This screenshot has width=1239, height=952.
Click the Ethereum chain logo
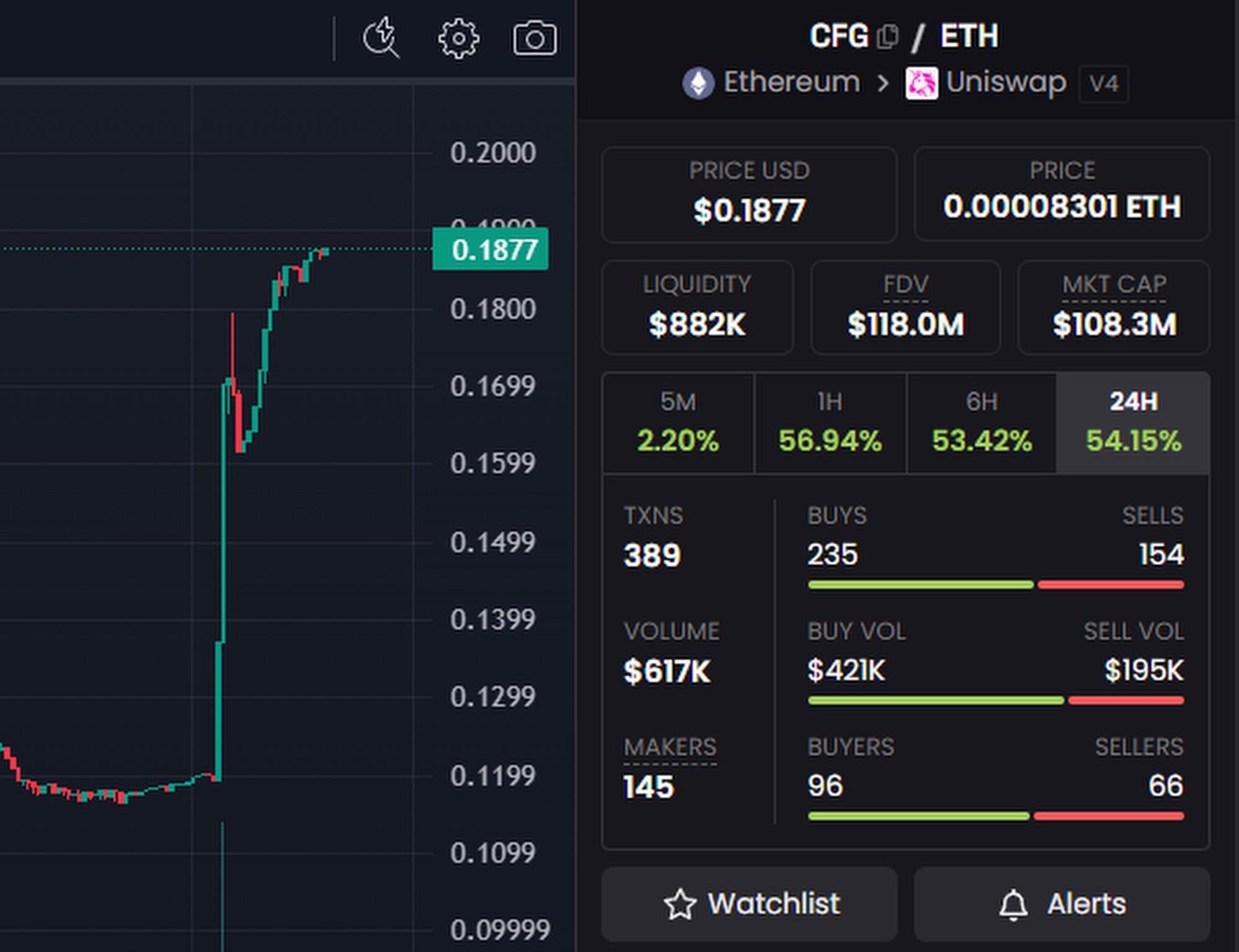[x=698, y=83]
